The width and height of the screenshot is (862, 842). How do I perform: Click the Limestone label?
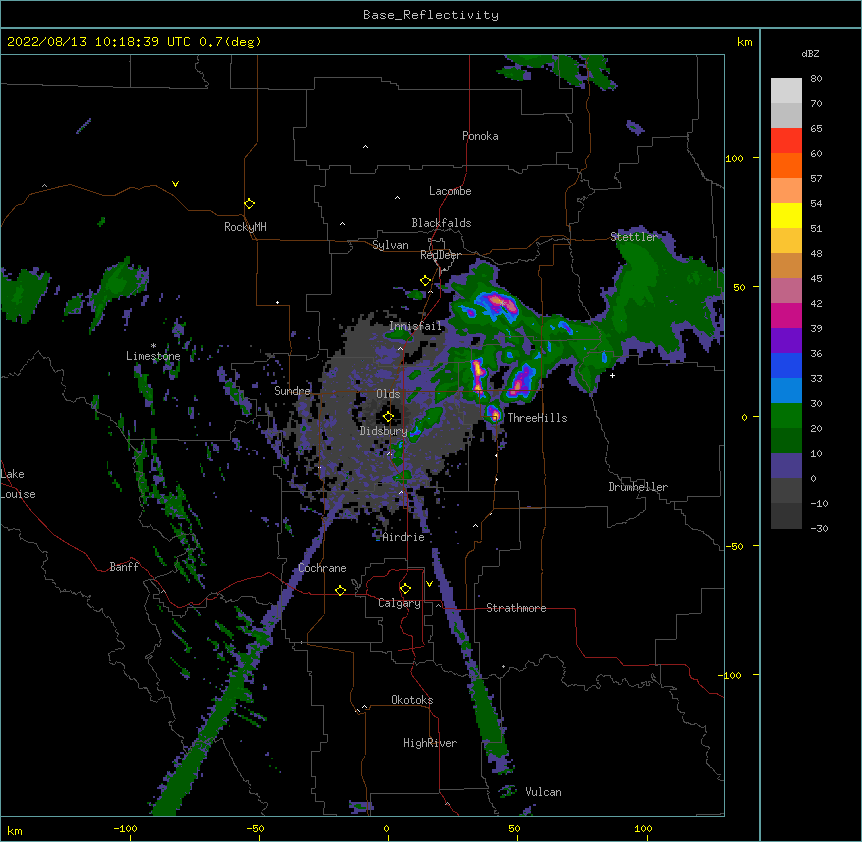(x=153, y=356)
